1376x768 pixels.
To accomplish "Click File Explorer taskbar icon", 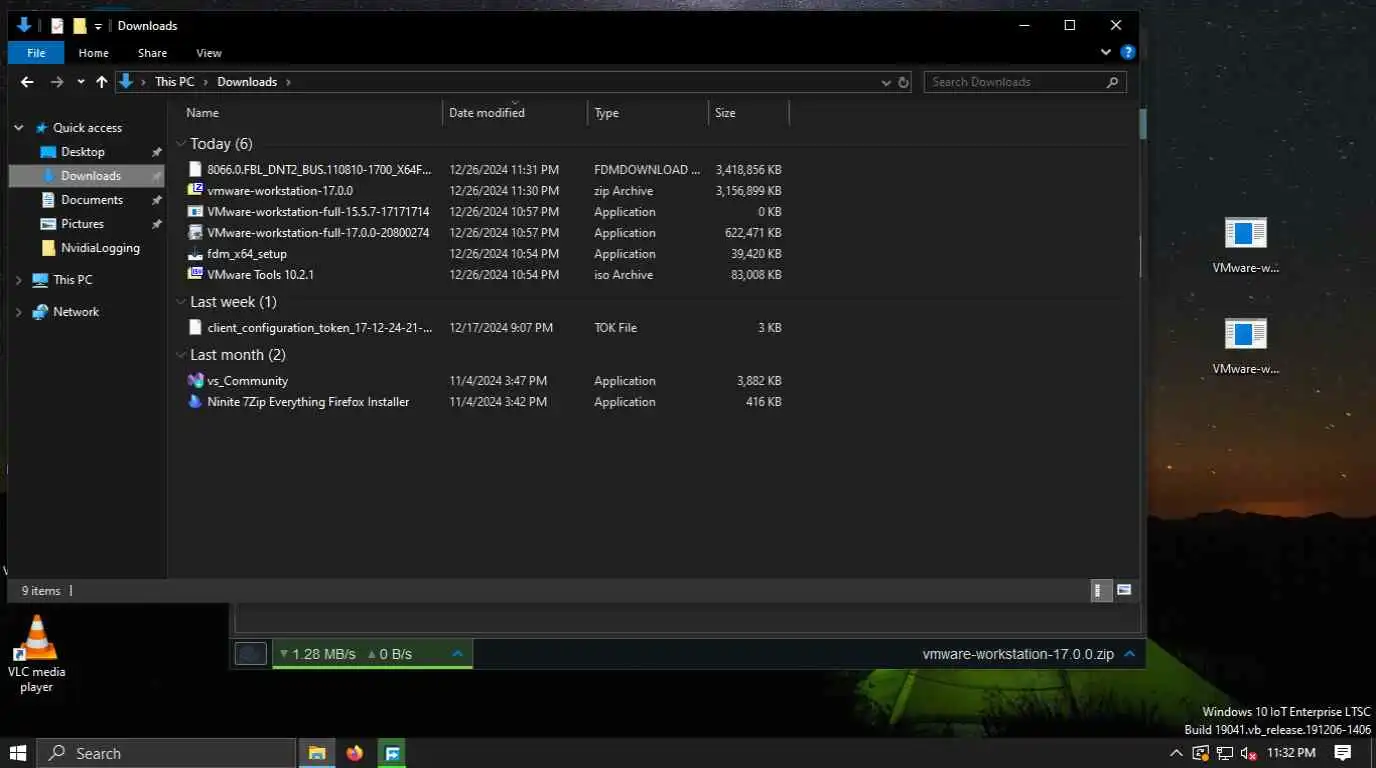I will 317,753.
